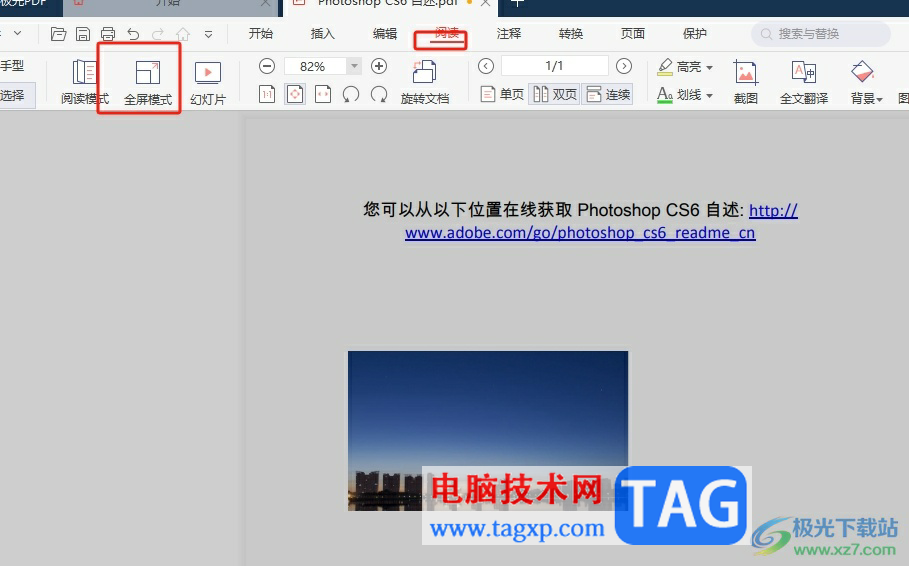
Task: Click the 旋转文档 rotate document button
Action: (425, 82)
